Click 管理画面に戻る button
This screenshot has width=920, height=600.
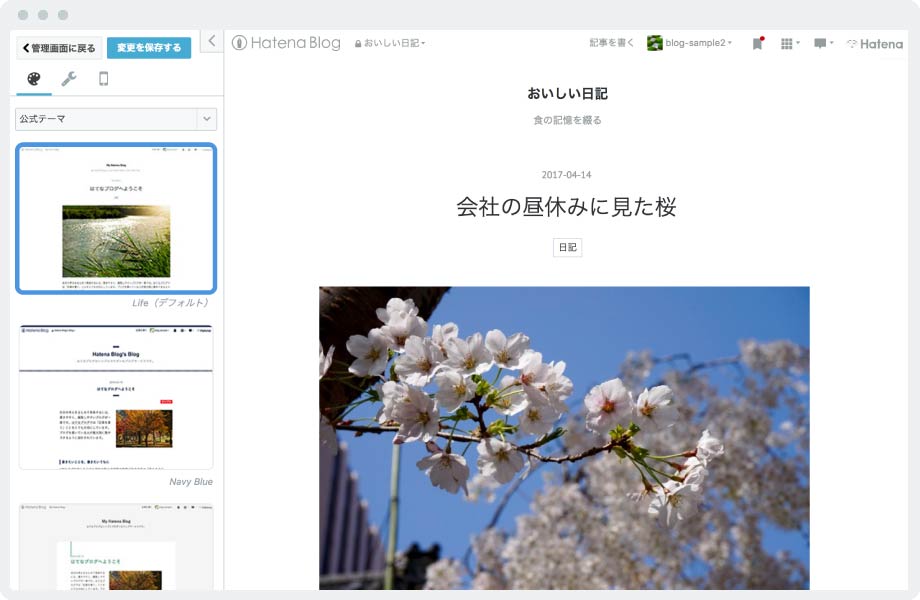pos(59,48)
